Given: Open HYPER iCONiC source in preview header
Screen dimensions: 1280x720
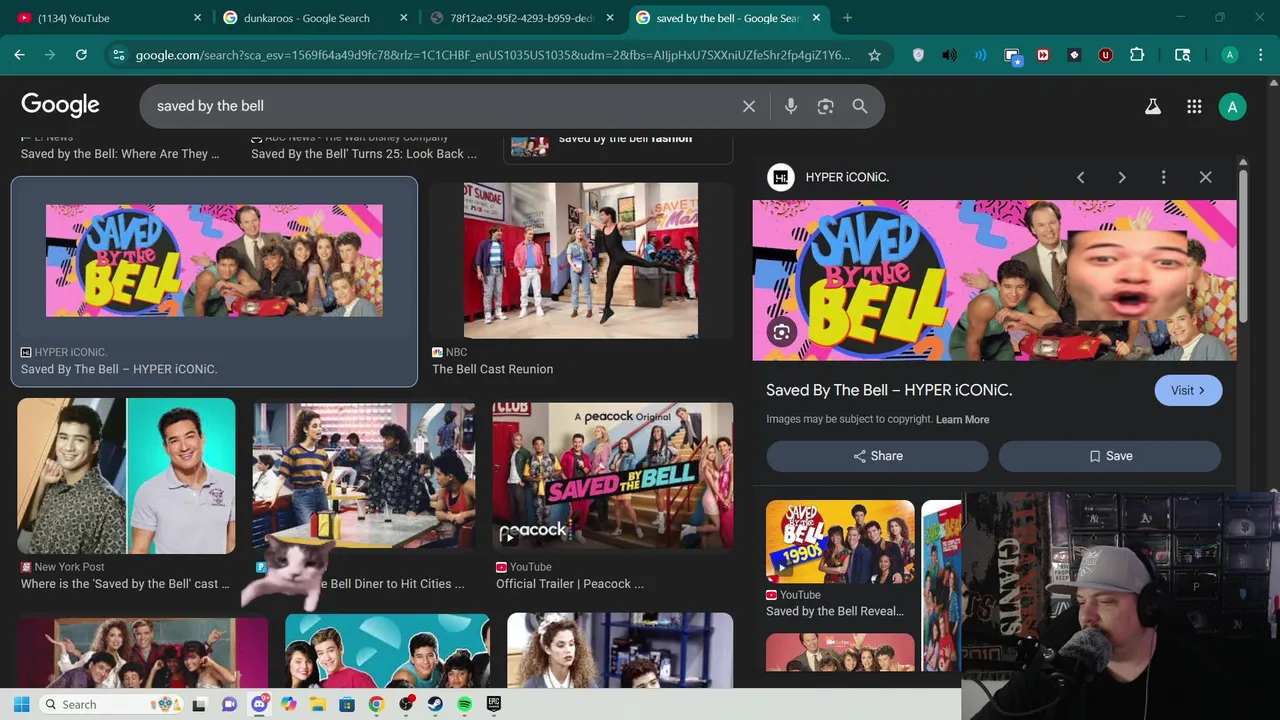Looking at the screenshot, I should click(828, 177).
